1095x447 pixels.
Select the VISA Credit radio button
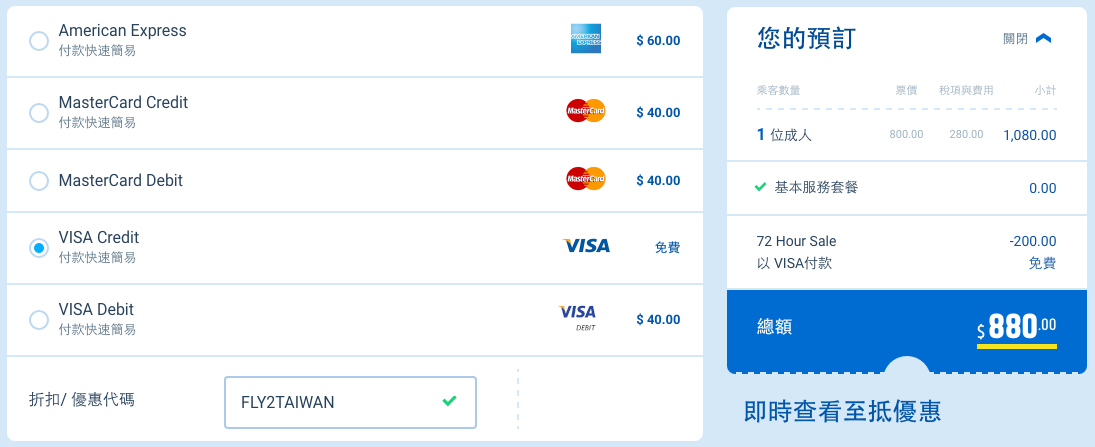coord(38,247)
